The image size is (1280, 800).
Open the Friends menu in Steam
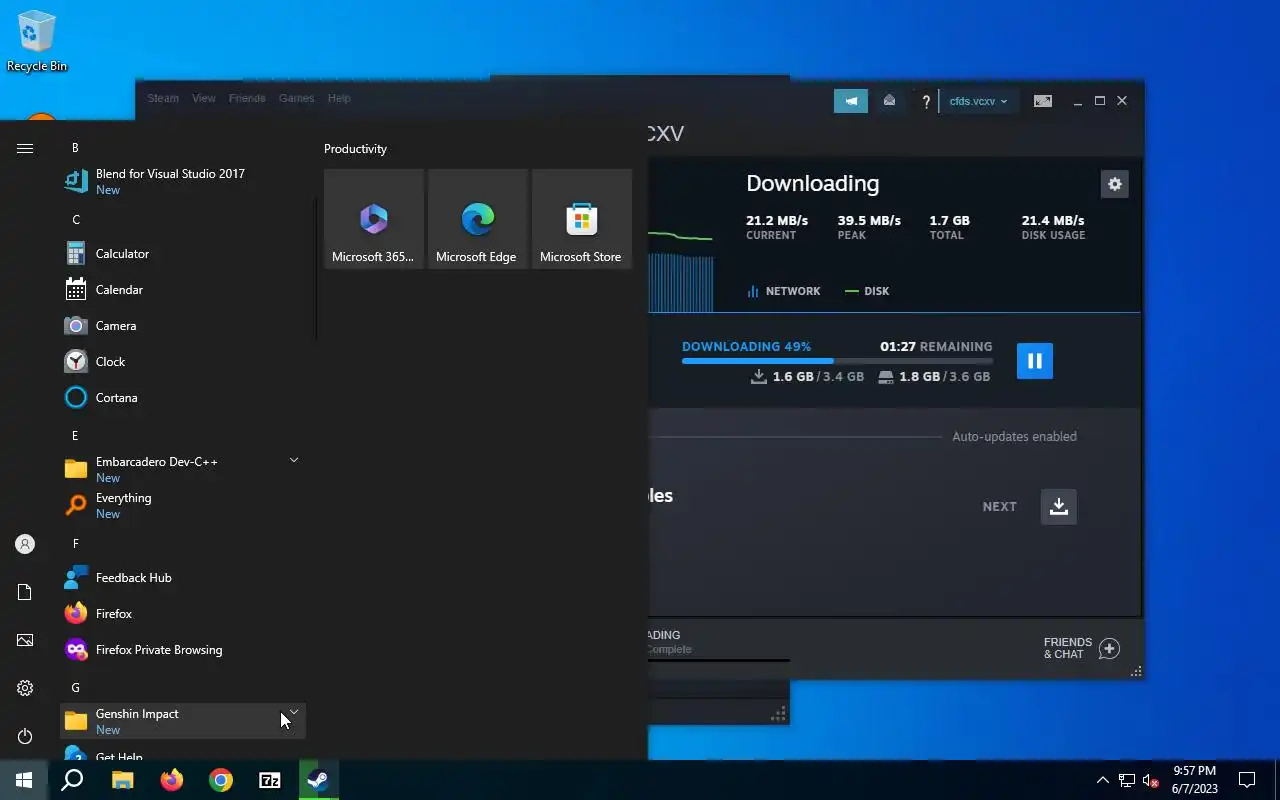coord(247,98)
